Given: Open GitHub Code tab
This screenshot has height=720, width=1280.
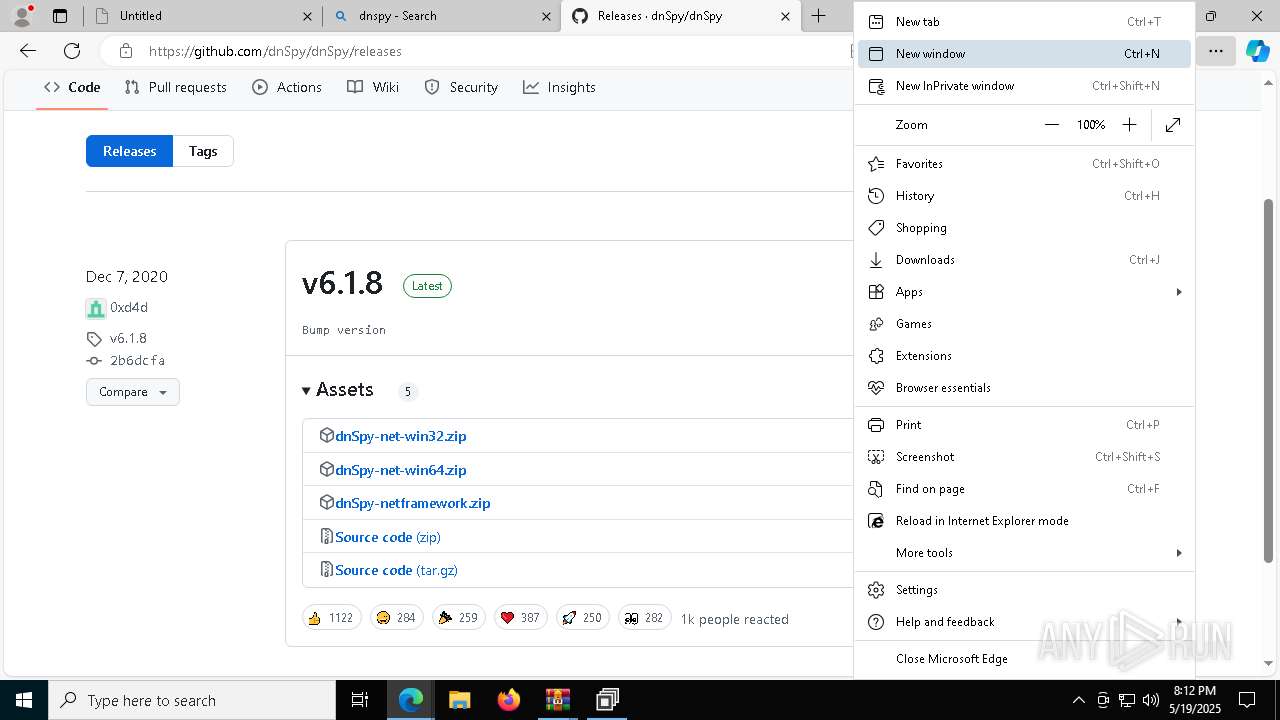Looking at the screenshot, I should pyautogui.click(x=72, y=88).
